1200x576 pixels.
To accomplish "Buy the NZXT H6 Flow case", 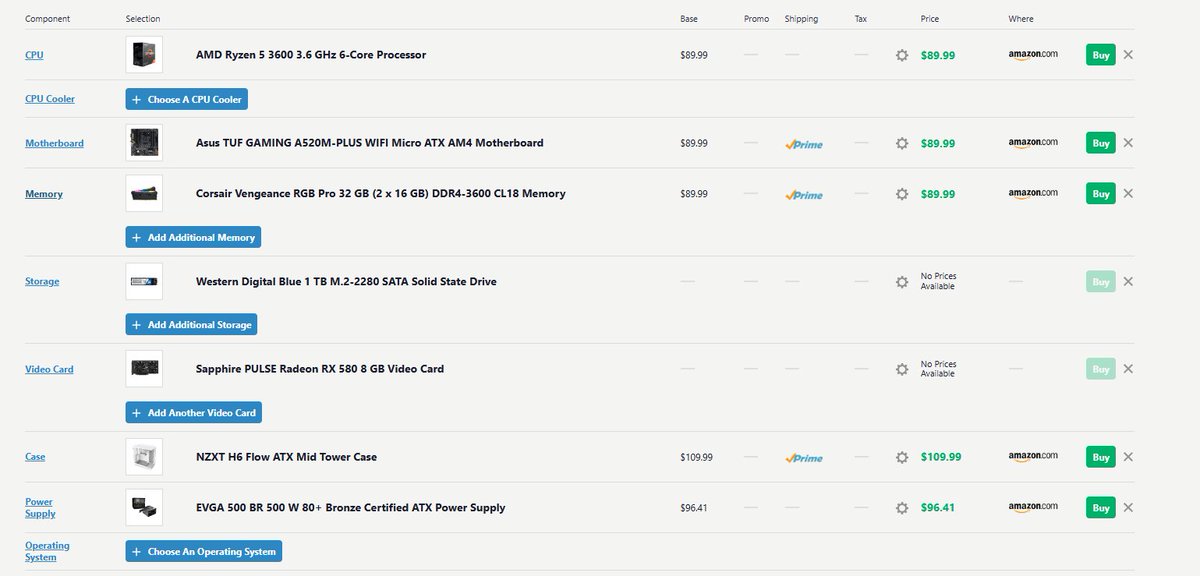I will pyautogui.click(x=1101, y=457).
